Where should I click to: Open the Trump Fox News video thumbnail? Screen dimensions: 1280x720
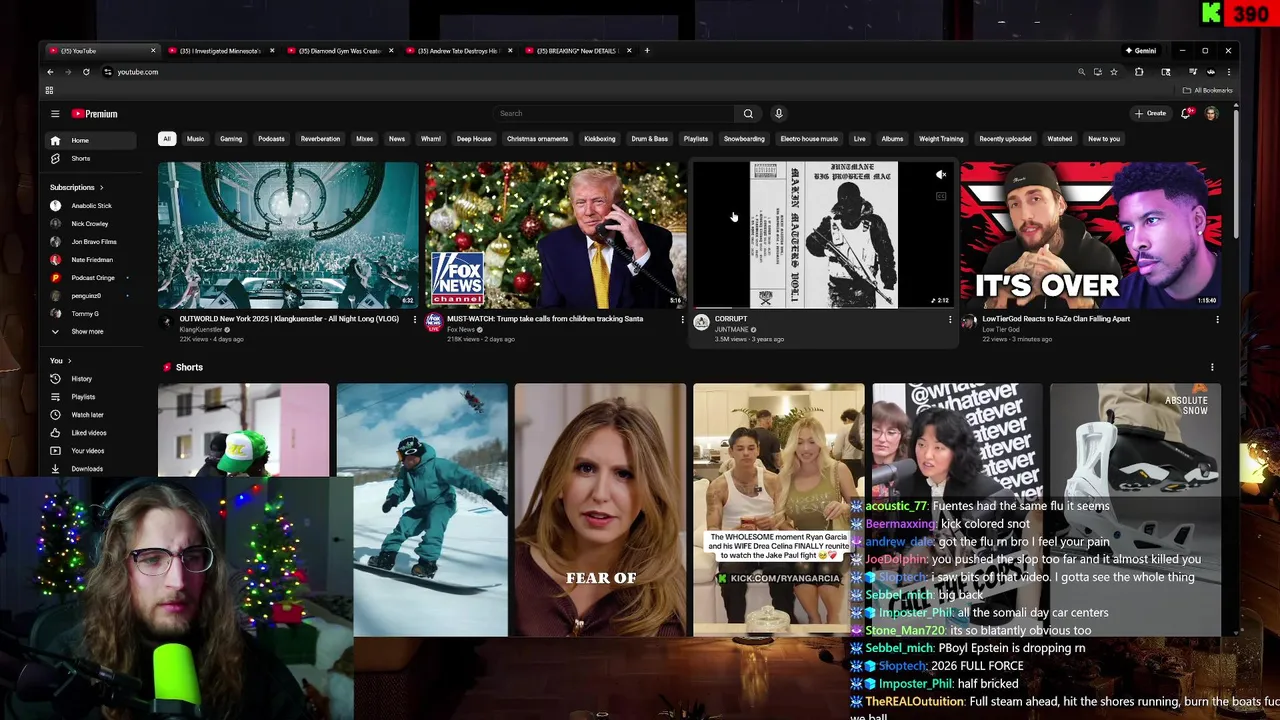pyautogui.click(x=555, y=235)
